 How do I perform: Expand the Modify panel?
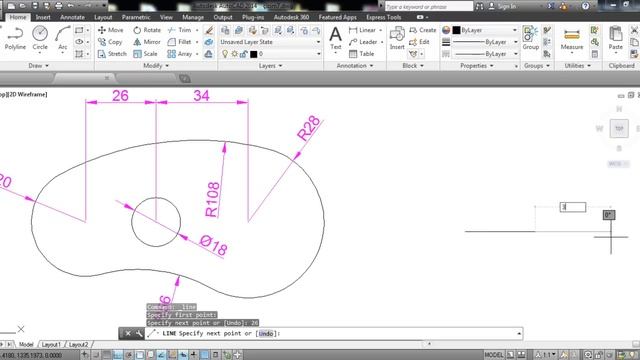coord(156,66)
